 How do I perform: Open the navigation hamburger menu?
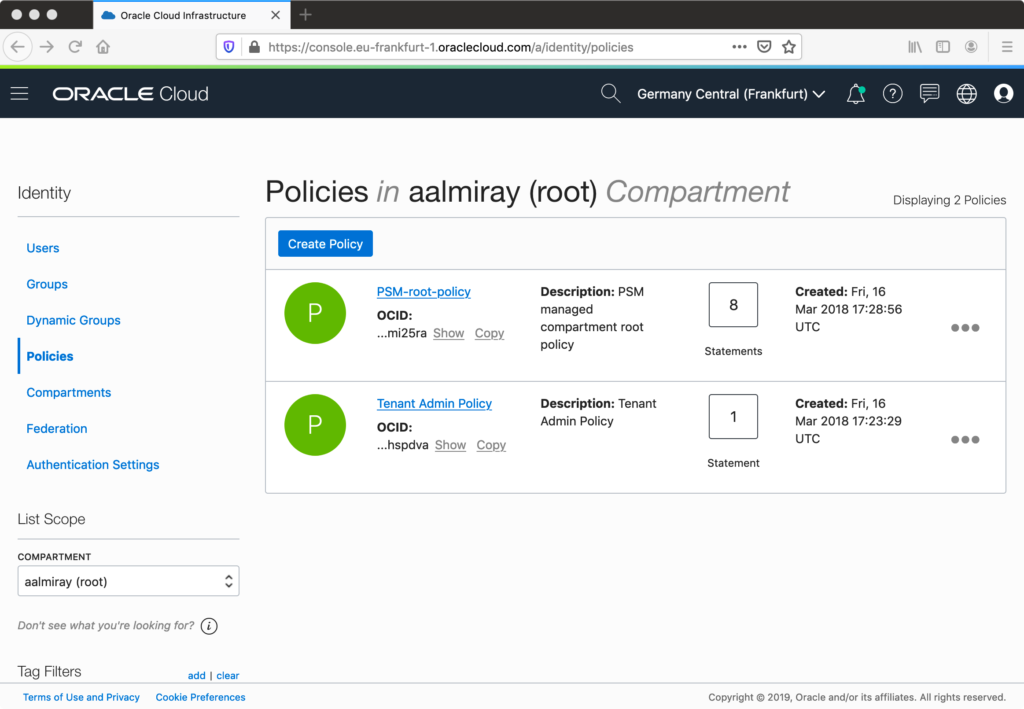coord(19,93)
